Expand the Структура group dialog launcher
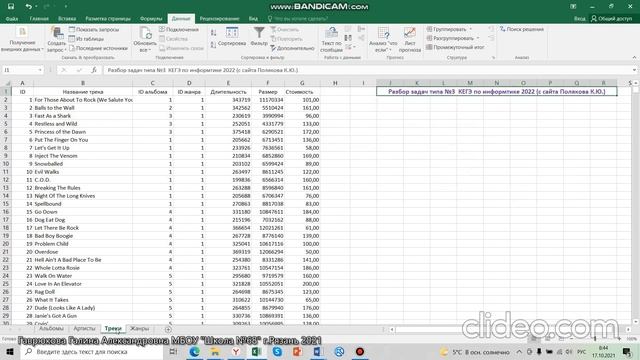Image resolution: width=640 pixels, height=360 pixels. point(493,58)
